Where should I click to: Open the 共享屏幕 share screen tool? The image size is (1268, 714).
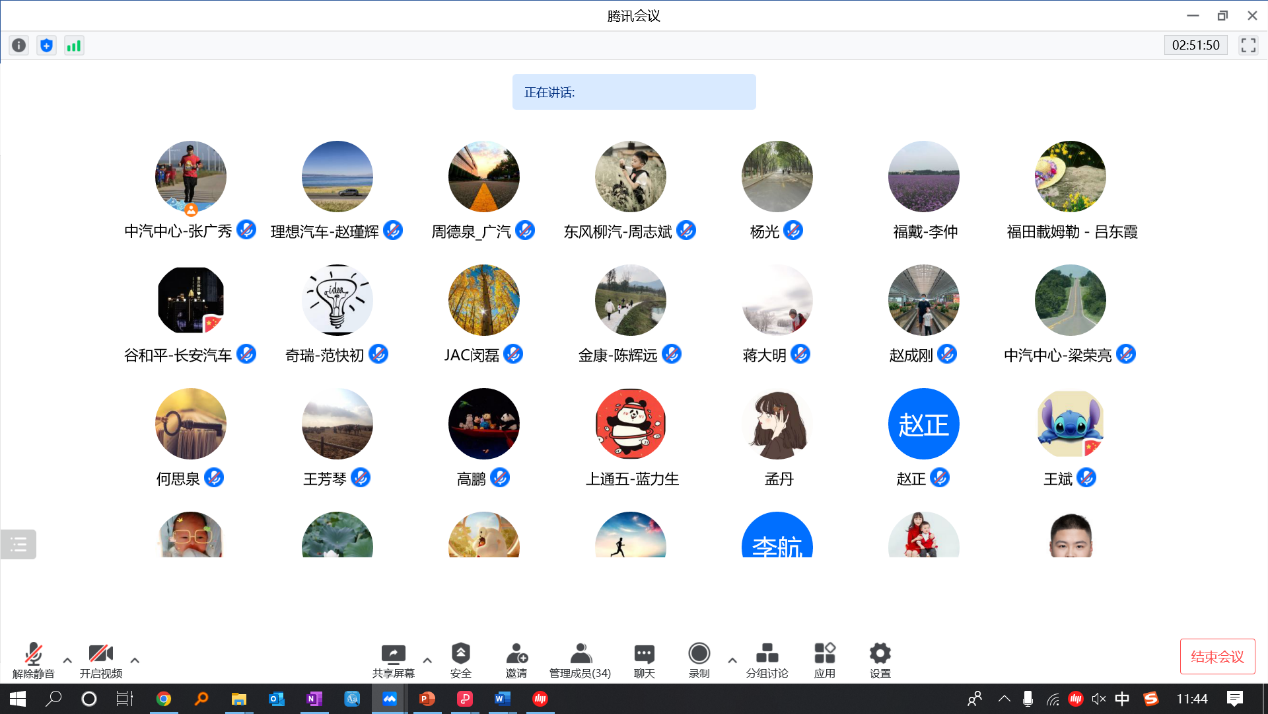[393, 660]
